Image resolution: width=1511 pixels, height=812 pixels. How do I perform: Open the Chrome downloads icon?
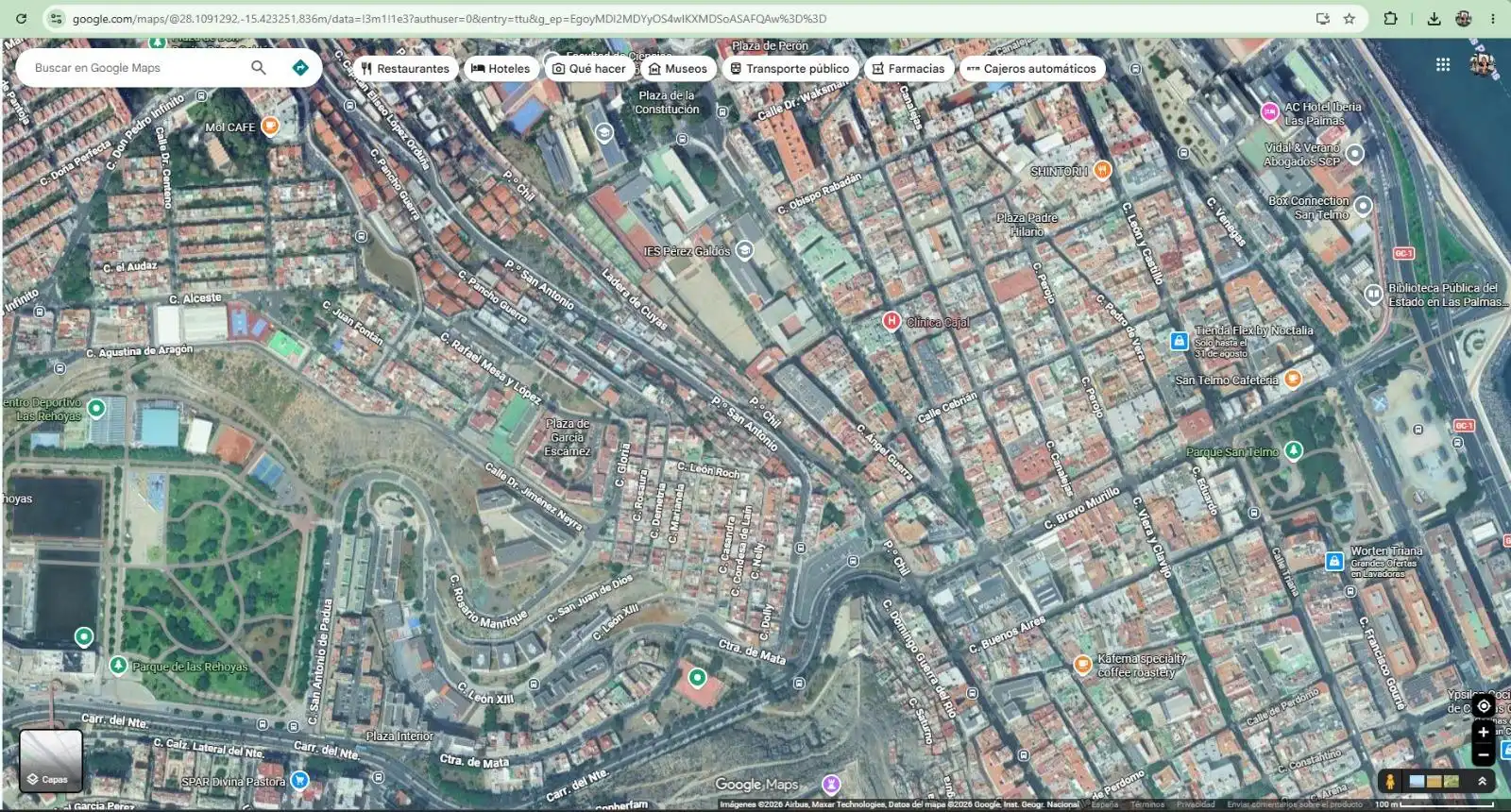tap(1434, 18)
